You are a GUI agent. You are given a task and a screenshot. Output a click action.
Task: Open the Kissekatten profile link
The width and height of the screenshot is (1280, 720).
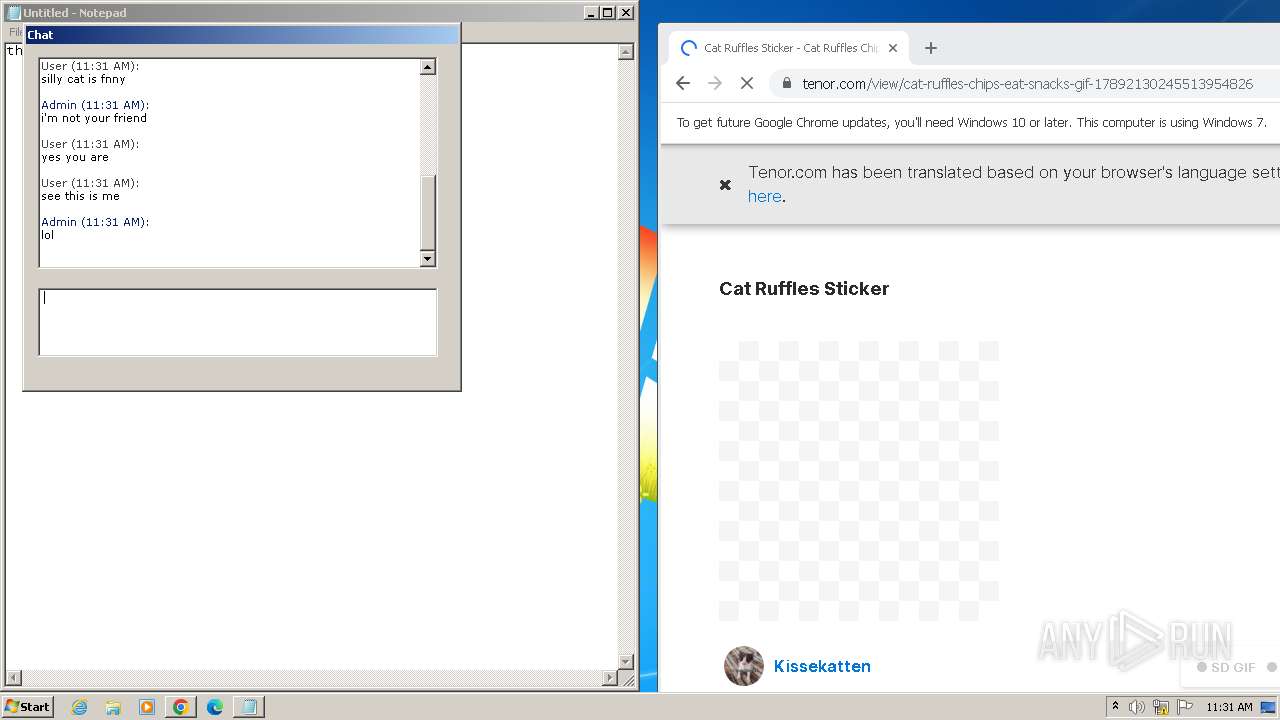click(x=822, y=666)
